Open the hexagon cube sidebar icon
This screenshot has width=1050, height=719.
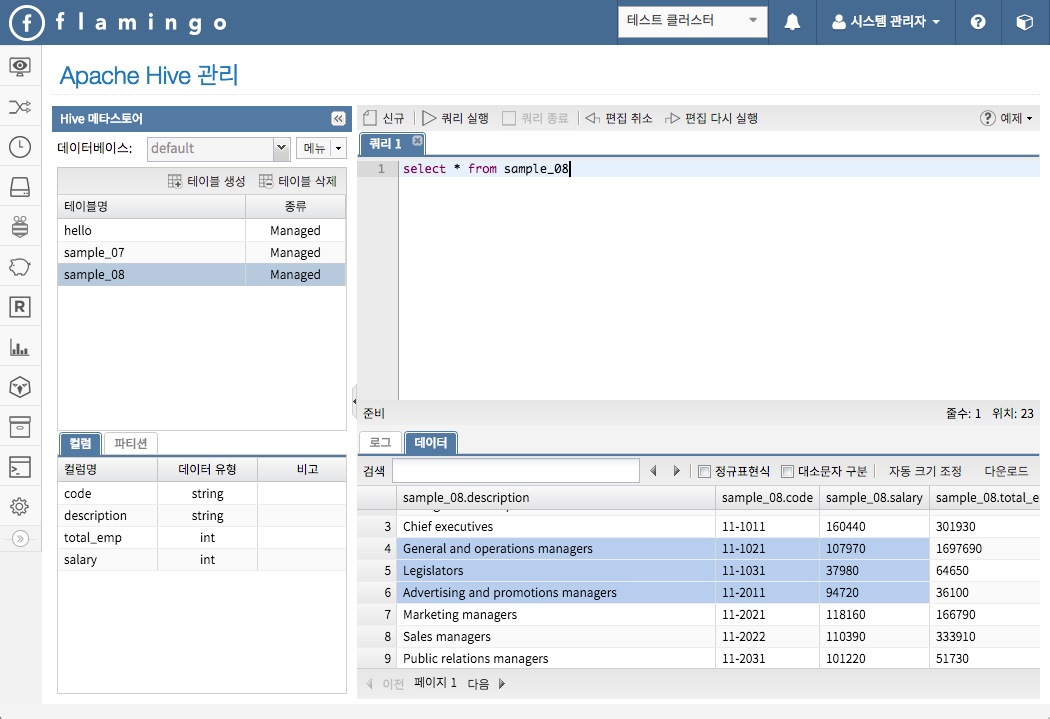(20, 387)
